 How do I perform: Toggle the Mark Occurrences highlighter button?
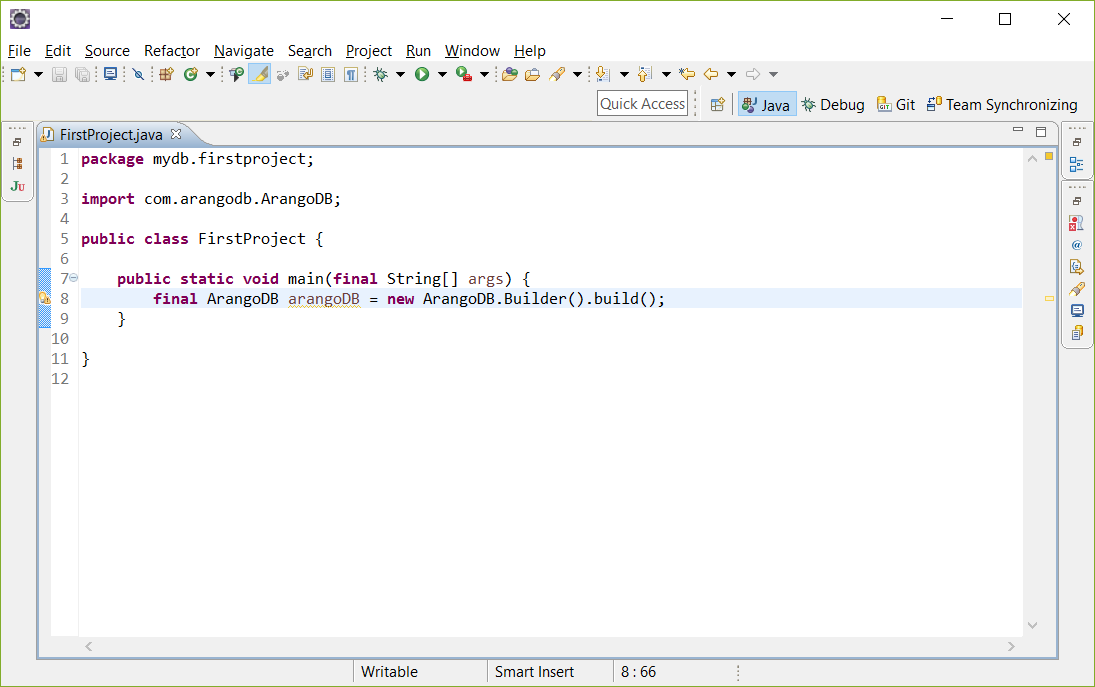(x=260, y=74)
